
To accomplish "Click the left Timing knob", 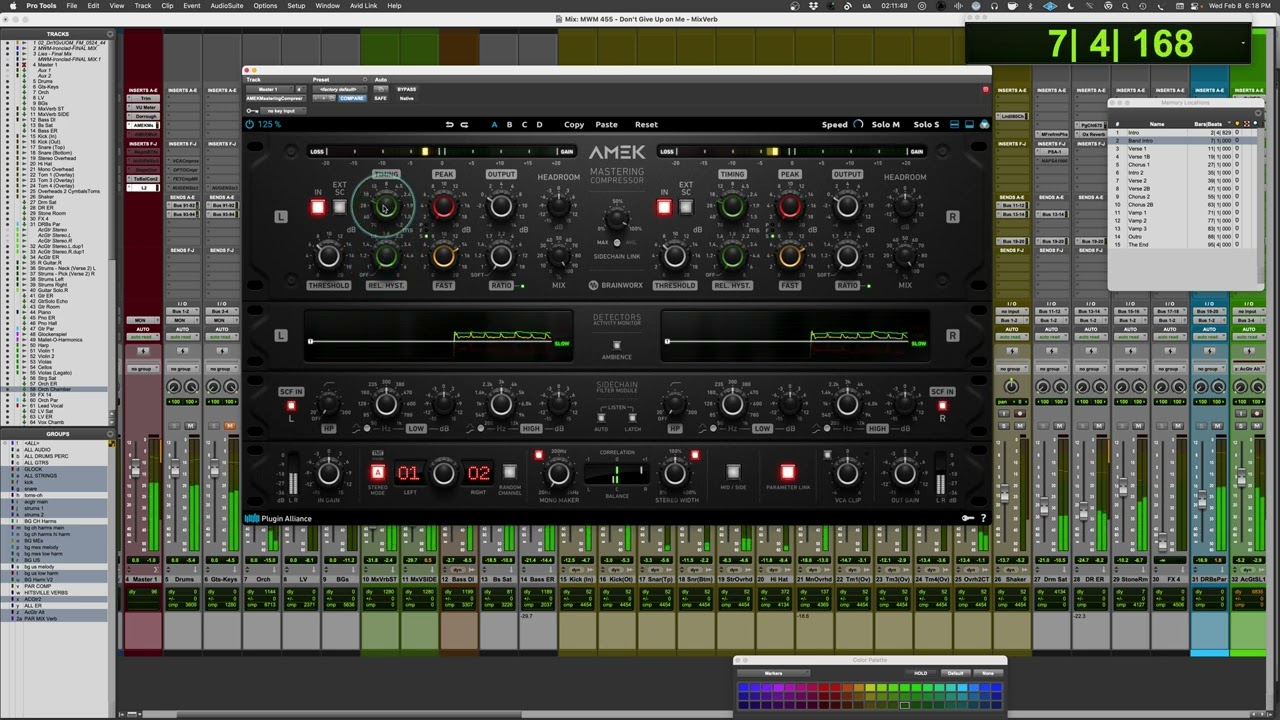I will coord(386,207).
